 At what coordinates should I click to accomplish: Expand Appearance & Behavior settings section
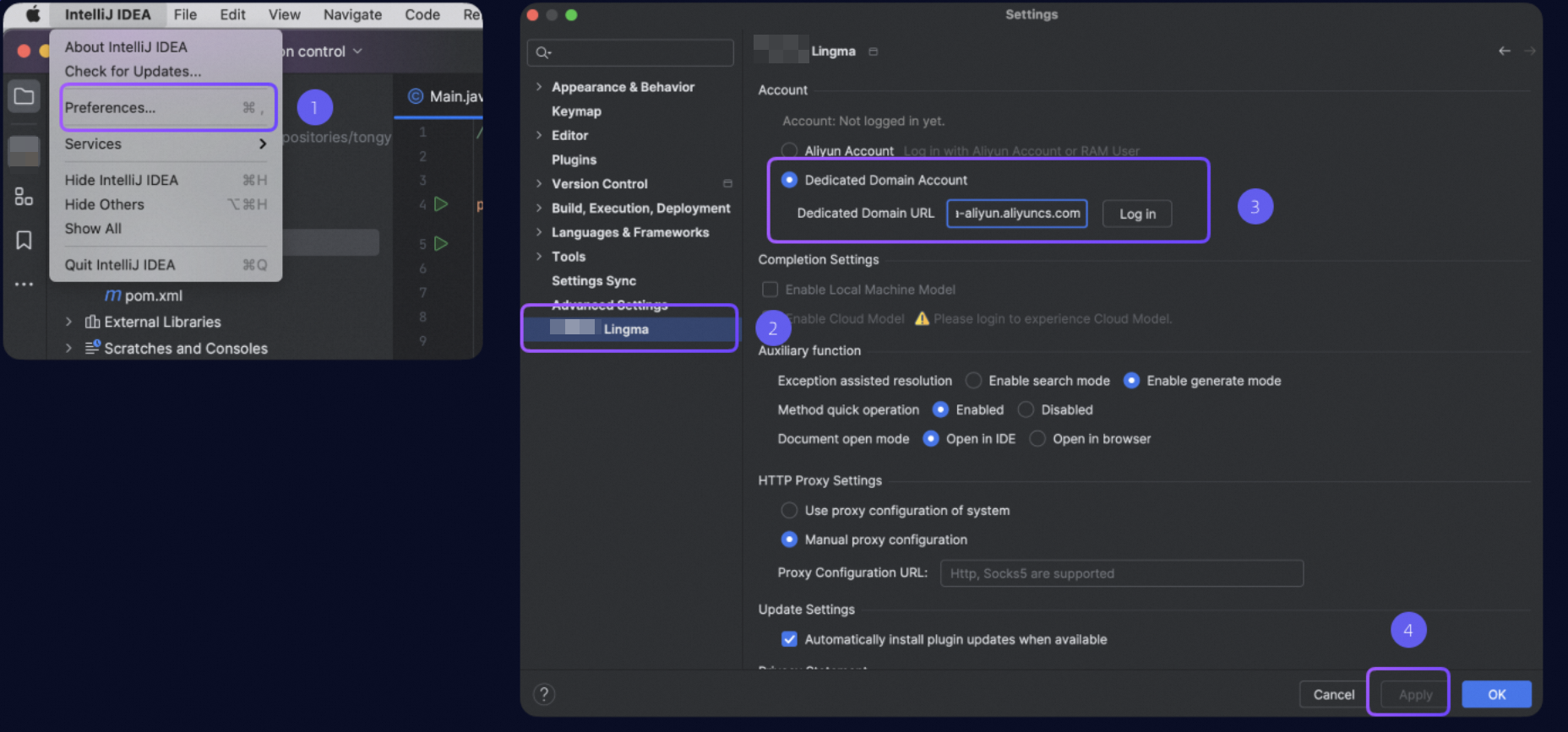point(539,87)
